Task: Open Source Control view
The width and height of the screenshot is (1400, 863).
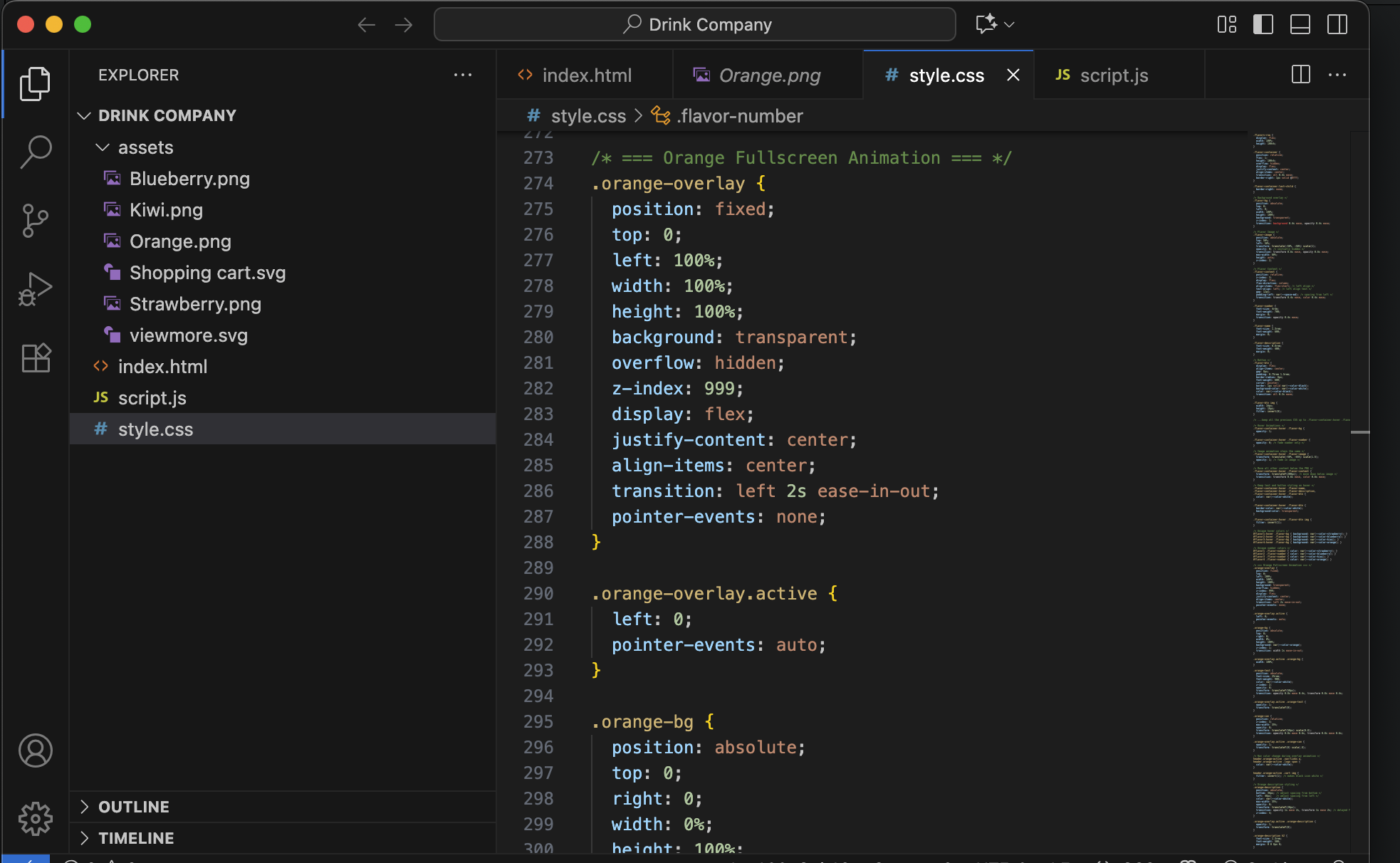Action: (35, 221)
